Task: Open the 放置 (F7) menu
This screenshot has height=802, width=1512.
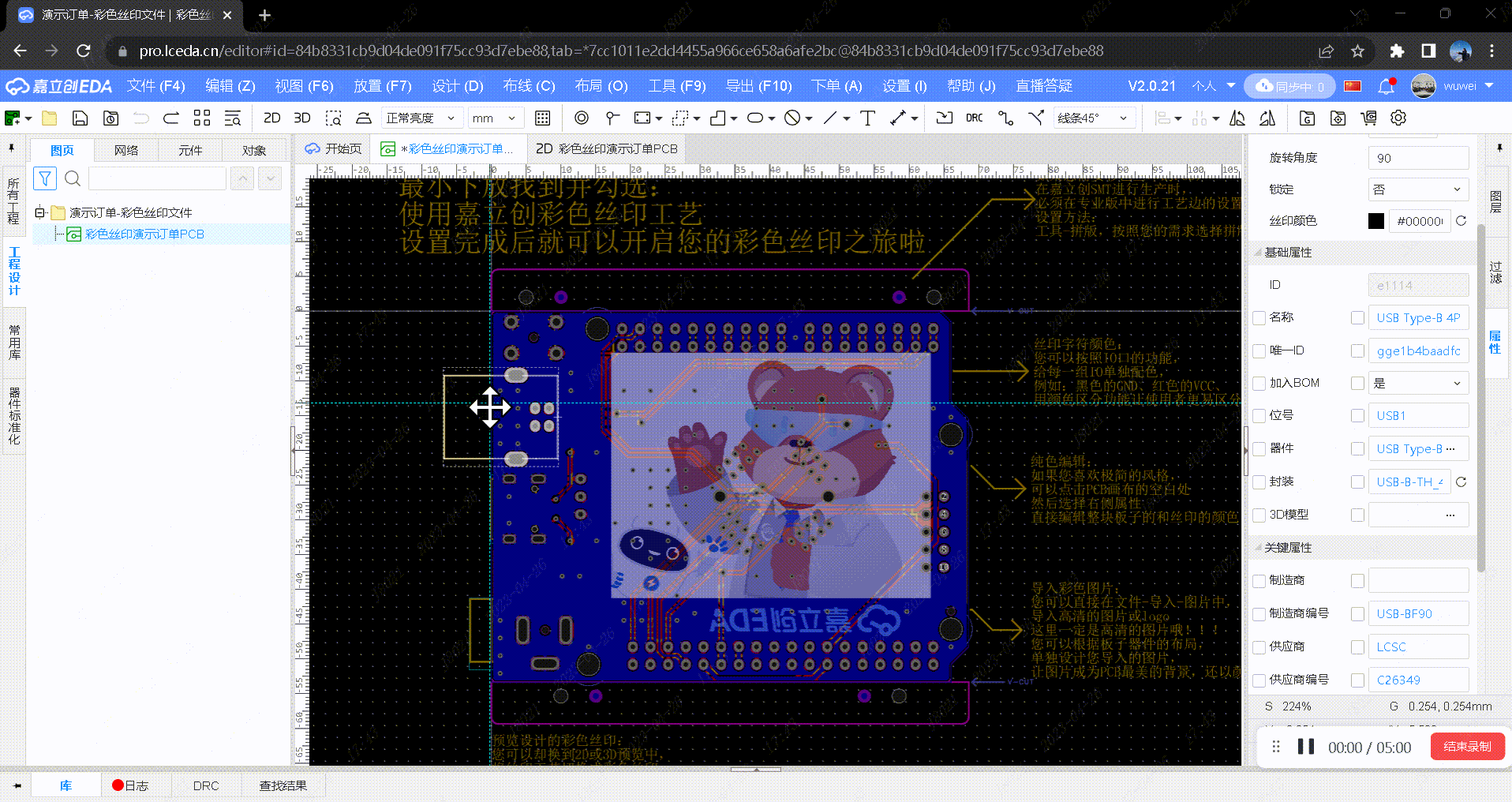Action: click(x=383, y=85)
